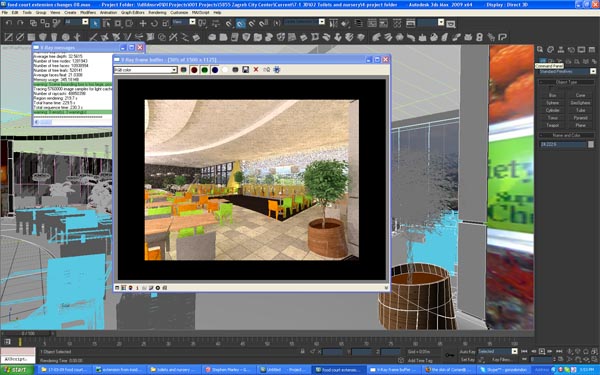Image resolution: width=600 pixels, height=375 pixels.
Task: Open the Display command panel tab
Action: point(582,50)
